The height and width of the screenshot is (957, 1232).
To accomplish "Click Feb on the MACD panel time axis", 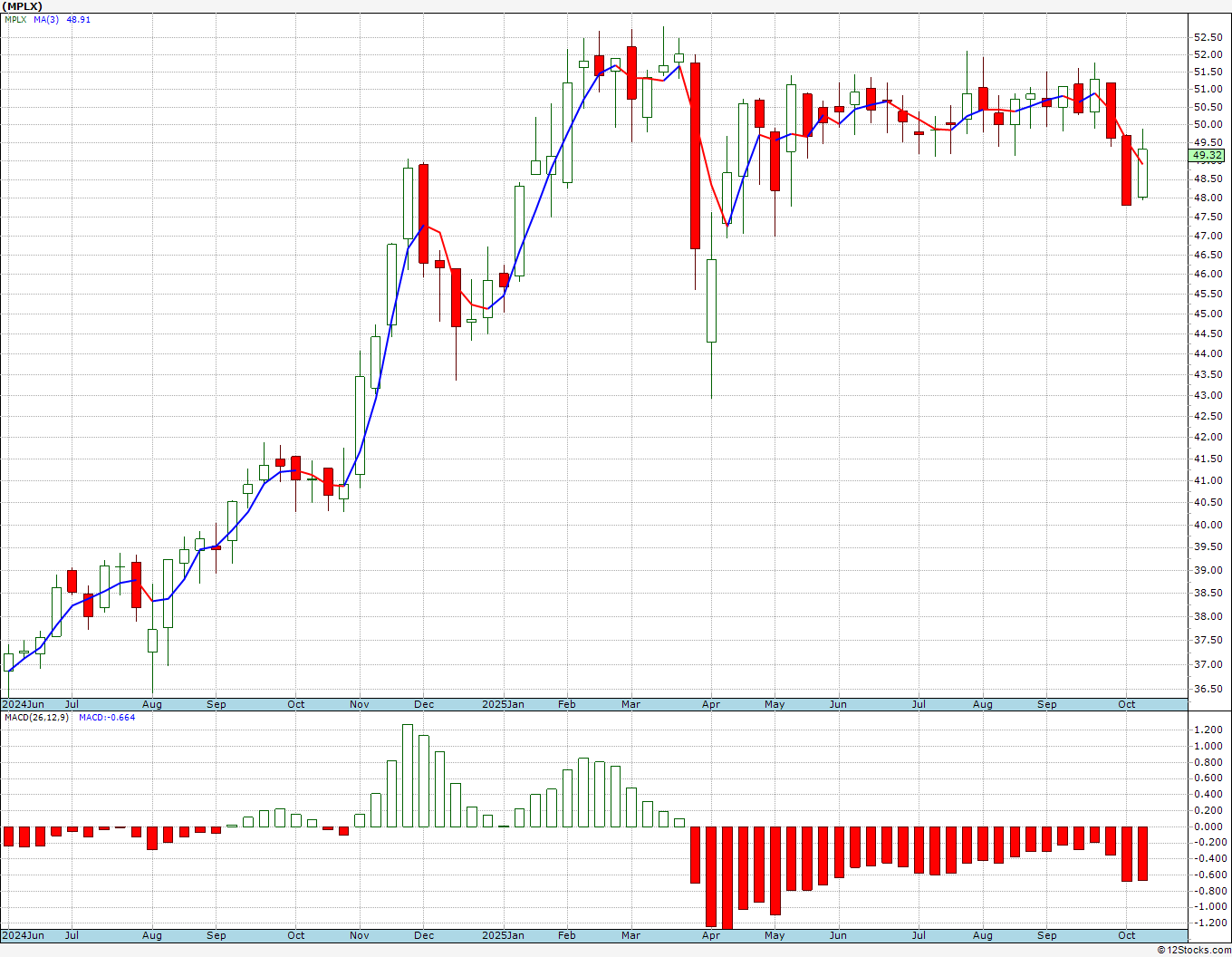I will point(567,935).
